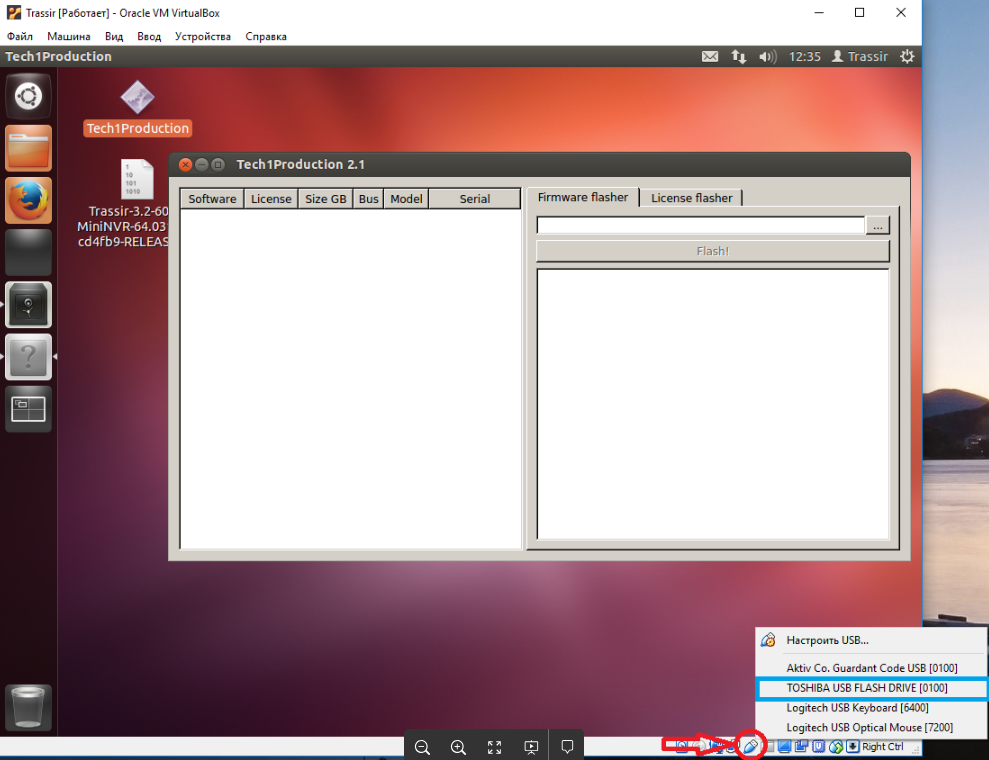989x760 pixels.
Task: Sort by the License column header
Action: [x=271, y=199]
